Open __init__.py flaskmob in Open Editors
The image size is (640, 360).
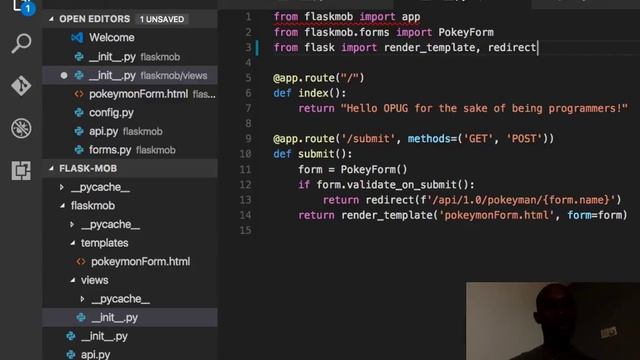click(x=130, y=57)
